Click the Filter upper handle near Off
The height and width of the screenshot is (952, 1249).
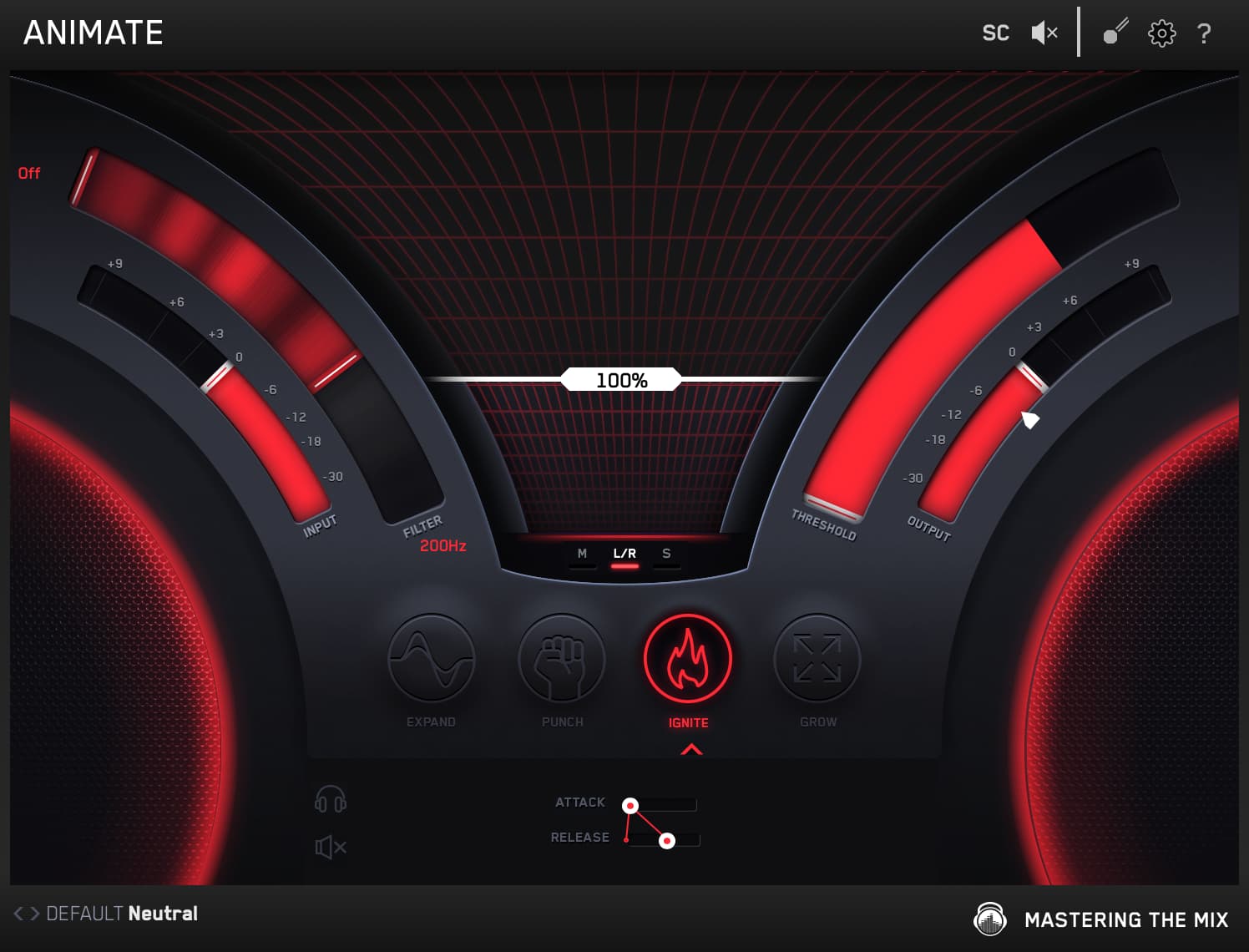(x=83, y=178)
